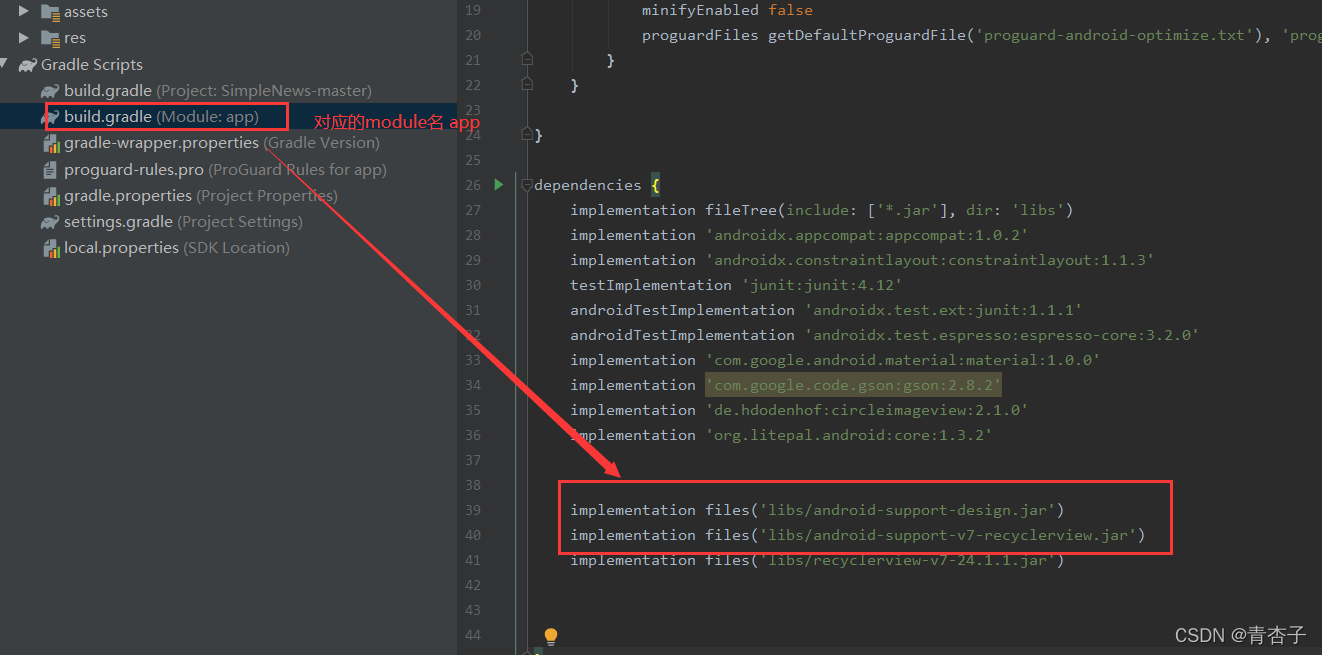This screenshot has height=655, width=1322.
Task: Expand the res folder
Action: pos(24,37)
